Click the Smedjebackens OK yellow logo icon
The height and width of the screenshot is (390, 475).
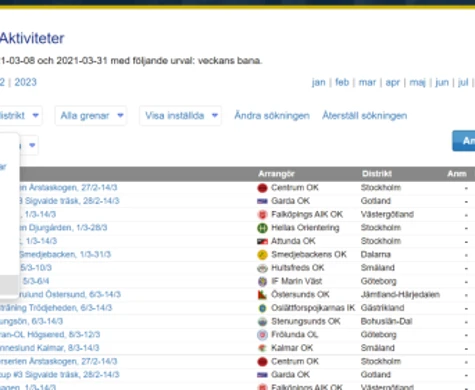(x=262, y=255)
